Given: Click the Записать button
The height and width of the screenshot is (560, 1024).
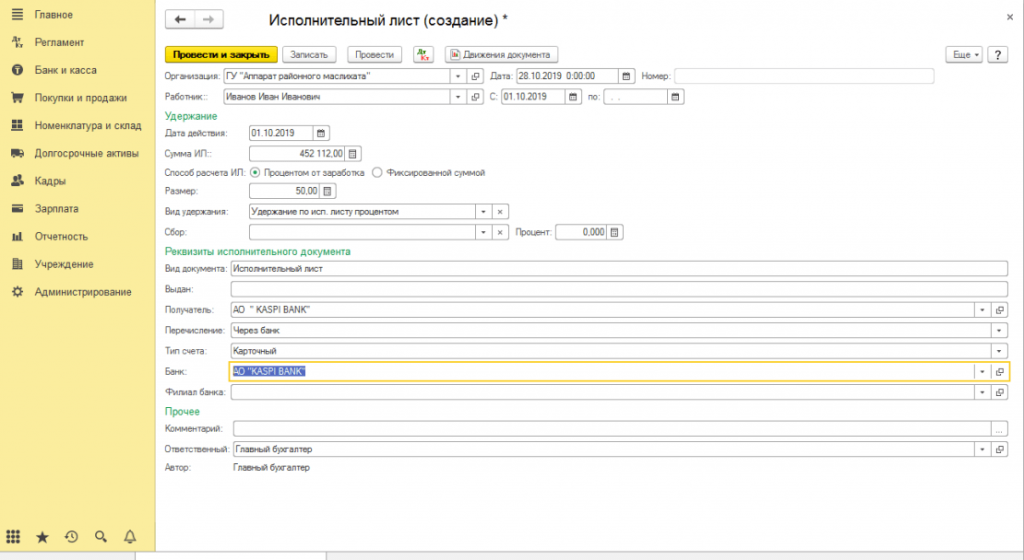Looking at the screenshot, I should pyautogui.click(x=310, y=55).
